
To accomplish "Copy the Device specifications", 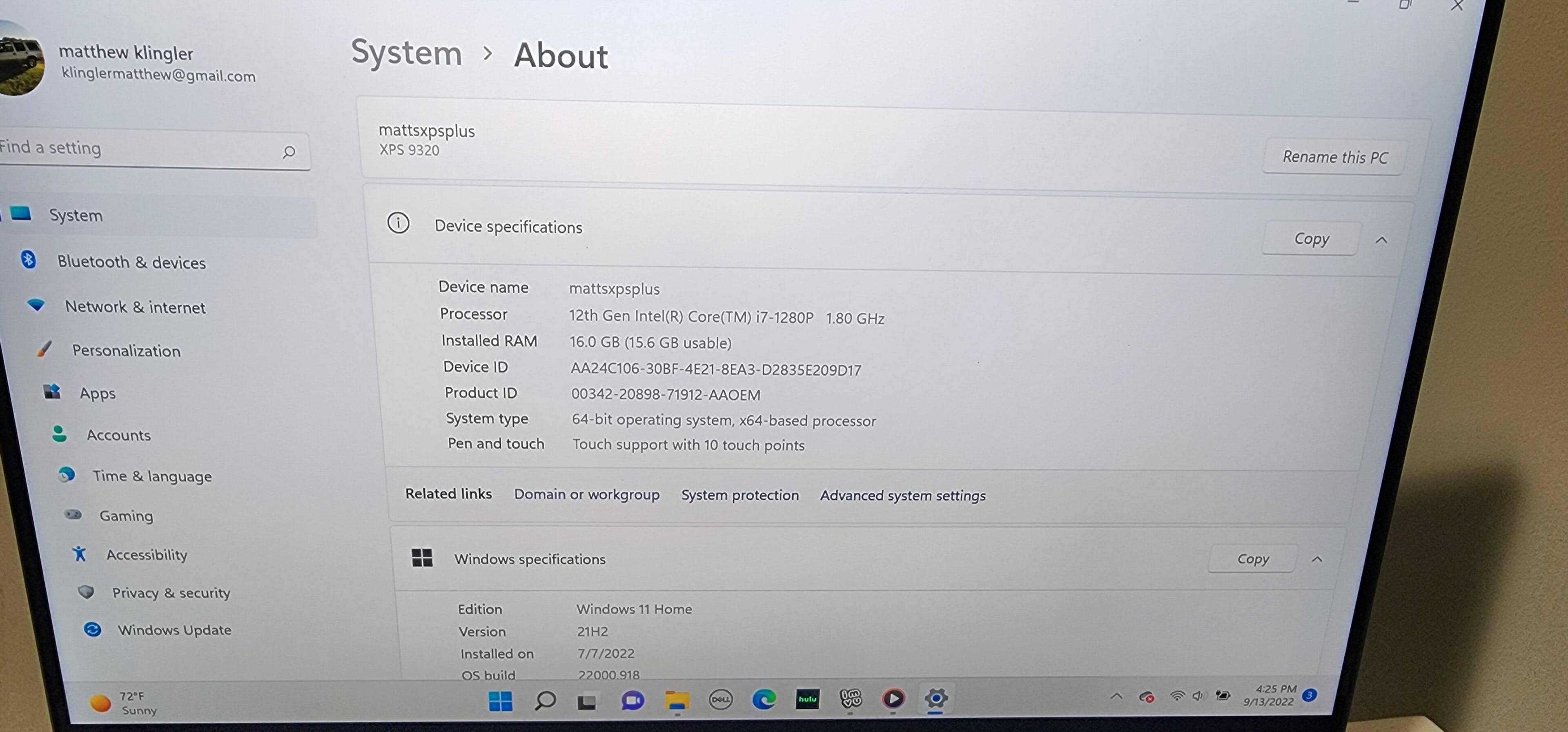I will click(1310, 238).
